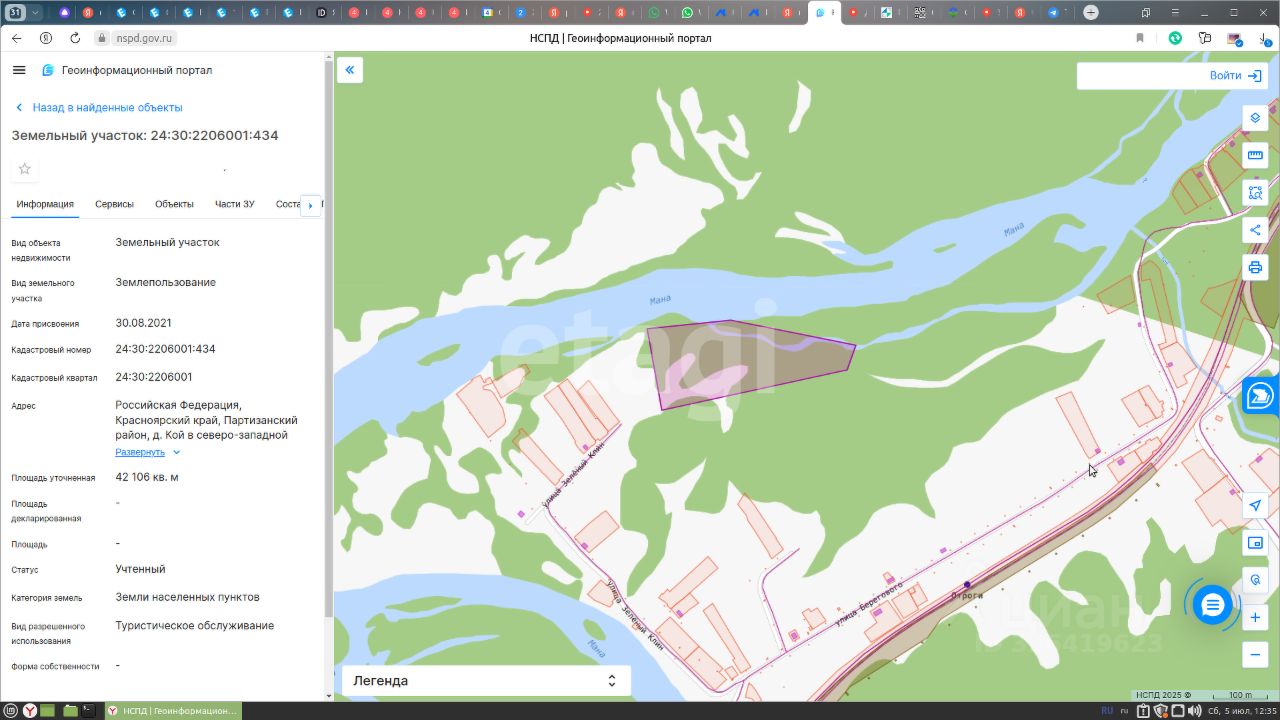1280x720 pixels.
Task: Print the map view
Action: point(1255,267)
